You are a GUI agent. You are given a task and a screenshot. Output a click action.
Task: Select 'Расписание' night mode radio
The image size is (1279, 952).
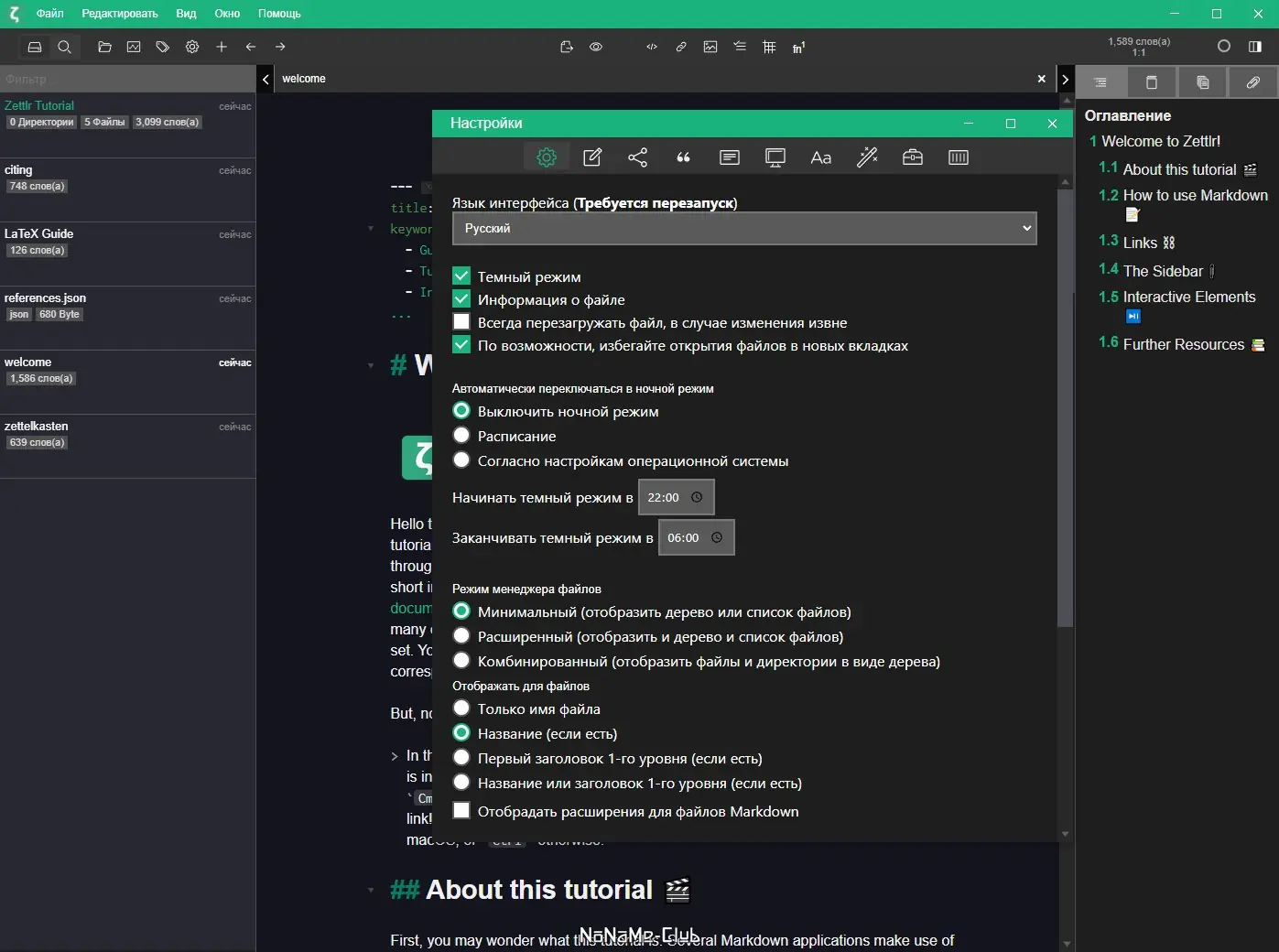click(x=461, y=435)
